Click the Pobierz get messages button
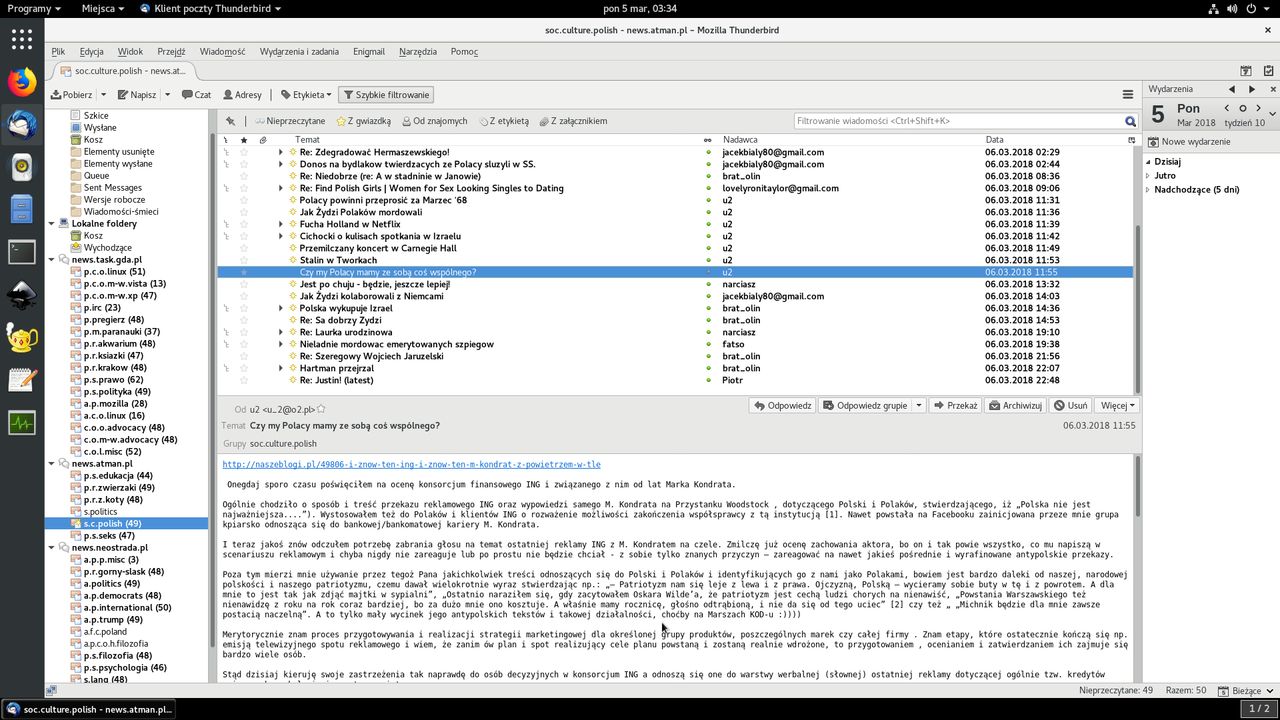The image size is (1280, 720). (72, 95)
